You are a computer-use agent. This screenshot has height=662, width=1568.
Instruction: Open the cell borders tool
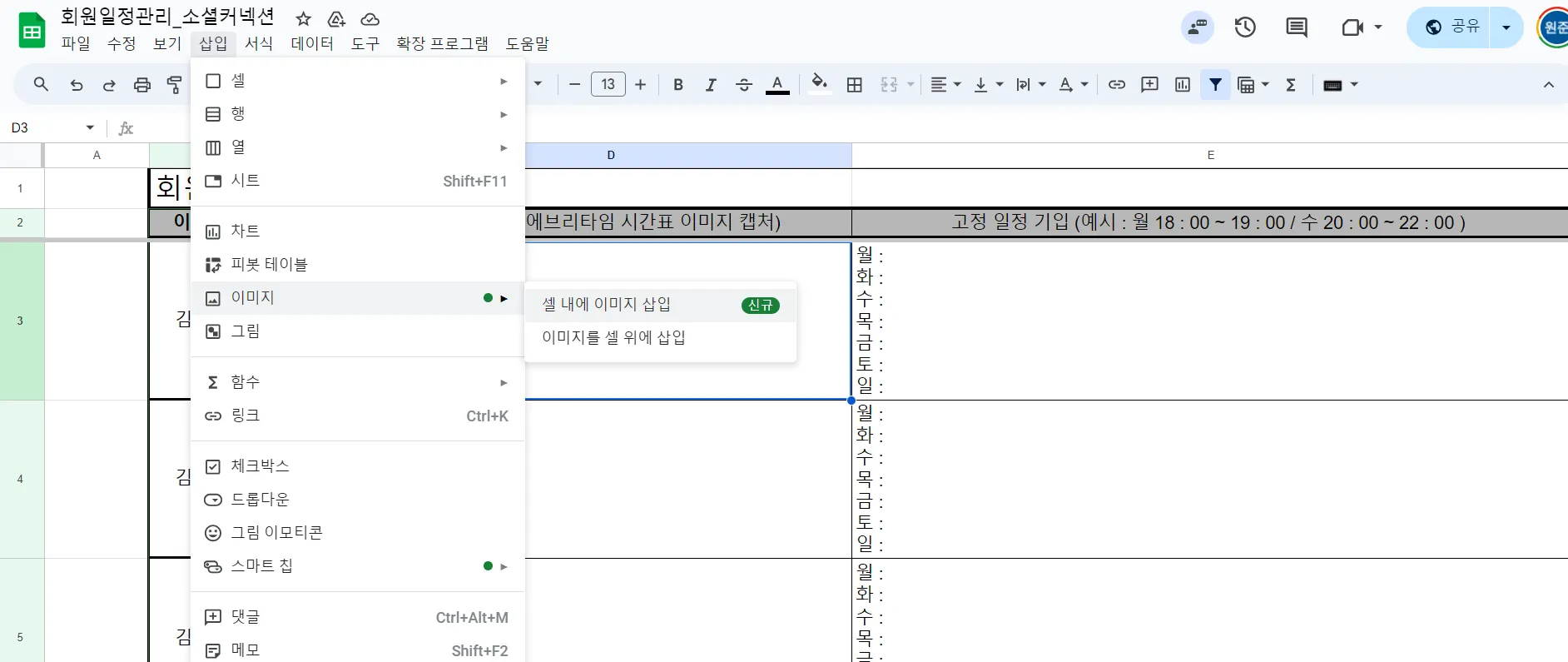[854, 84]
